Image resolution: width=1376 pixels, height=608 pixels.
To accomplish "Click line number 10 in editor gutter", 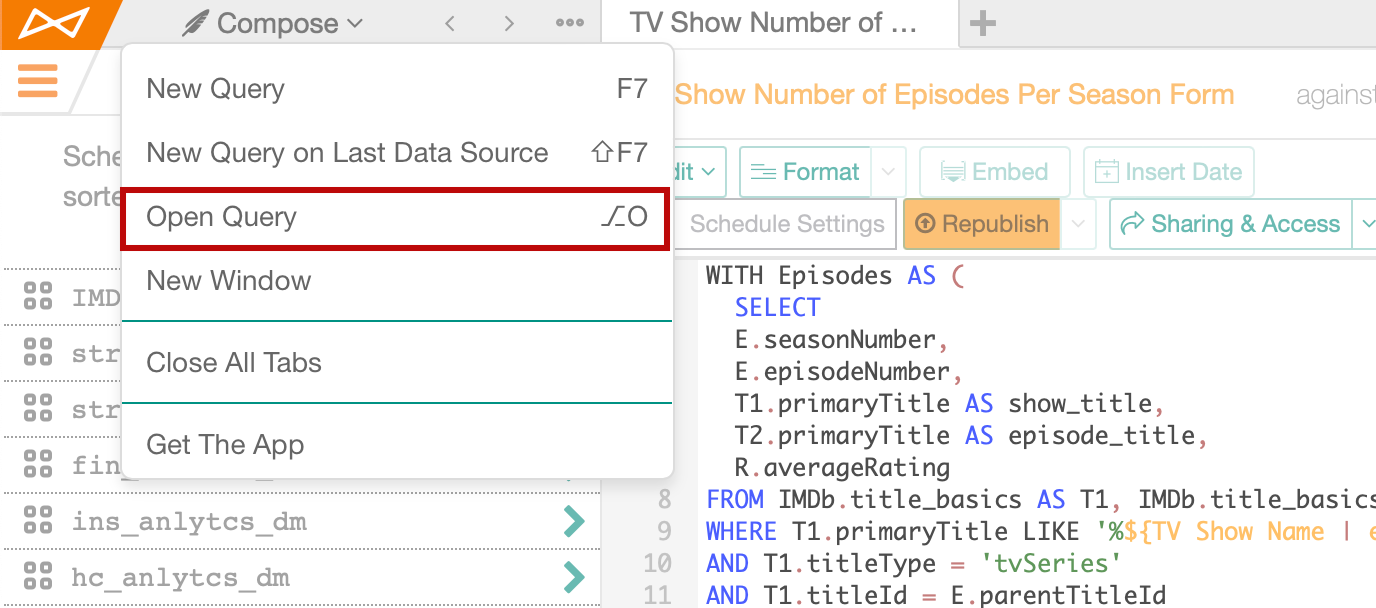I will click(657, 563).
